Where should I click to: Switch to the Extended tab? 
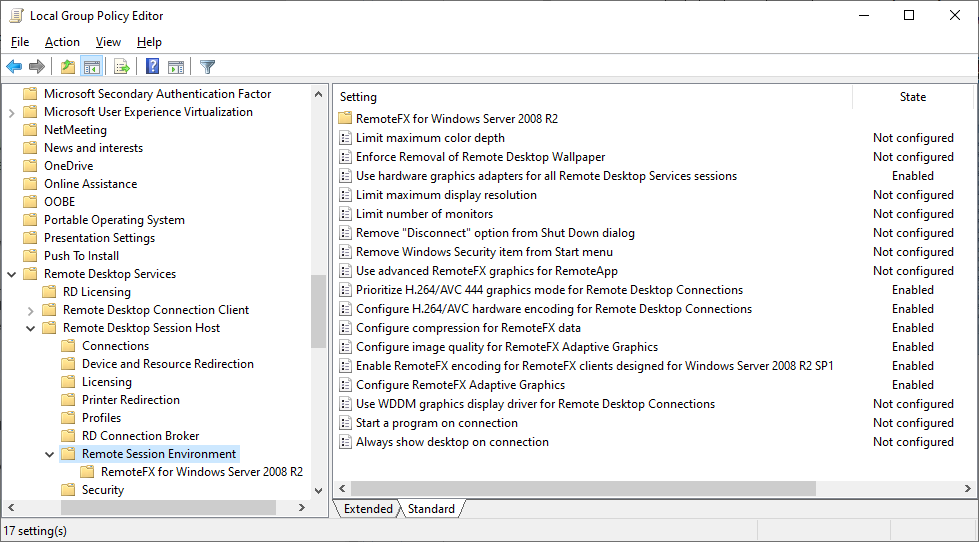[x=368, y=509]
